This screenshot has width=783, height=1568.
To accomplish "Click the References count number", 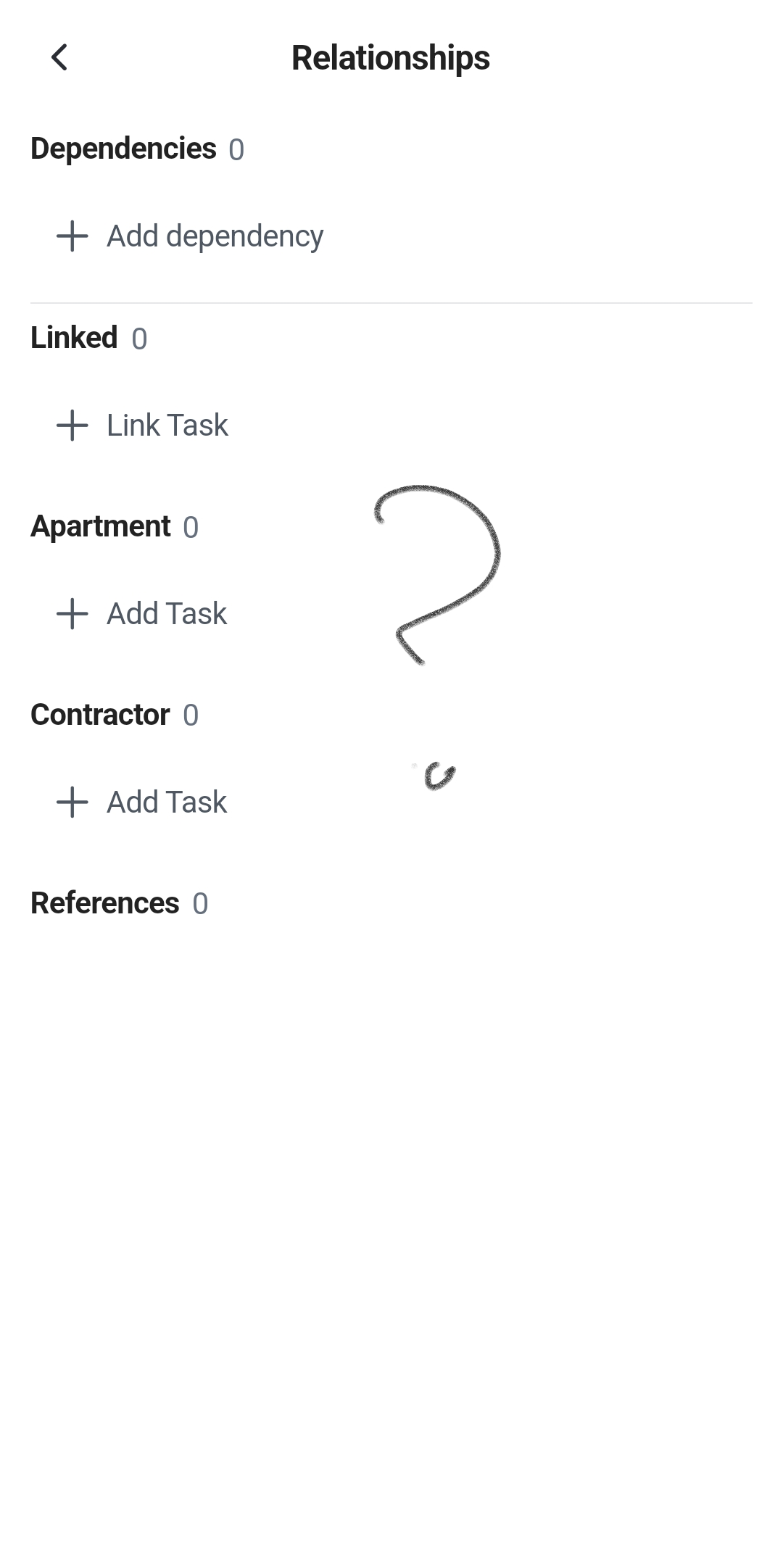I will click(200, 905).
